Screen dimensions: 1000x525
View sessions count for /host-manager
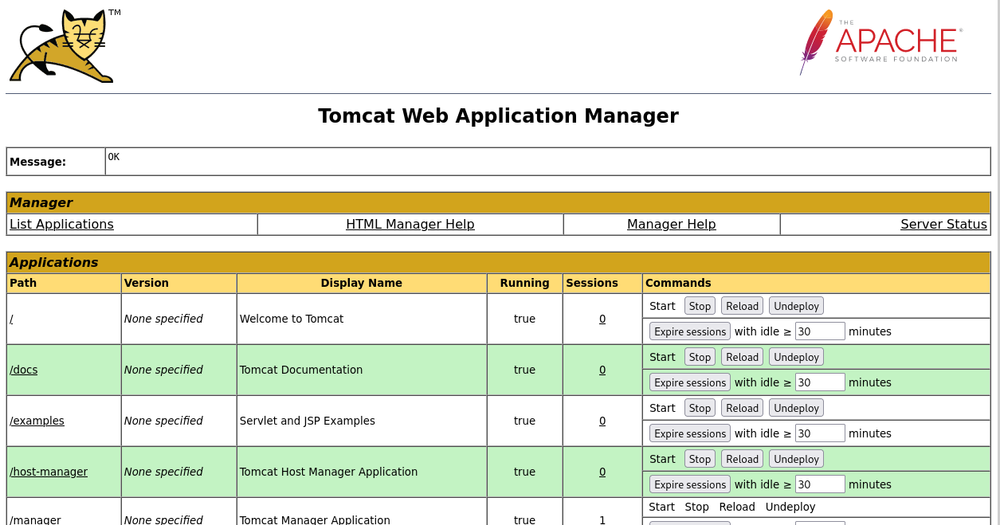[602, 472]
